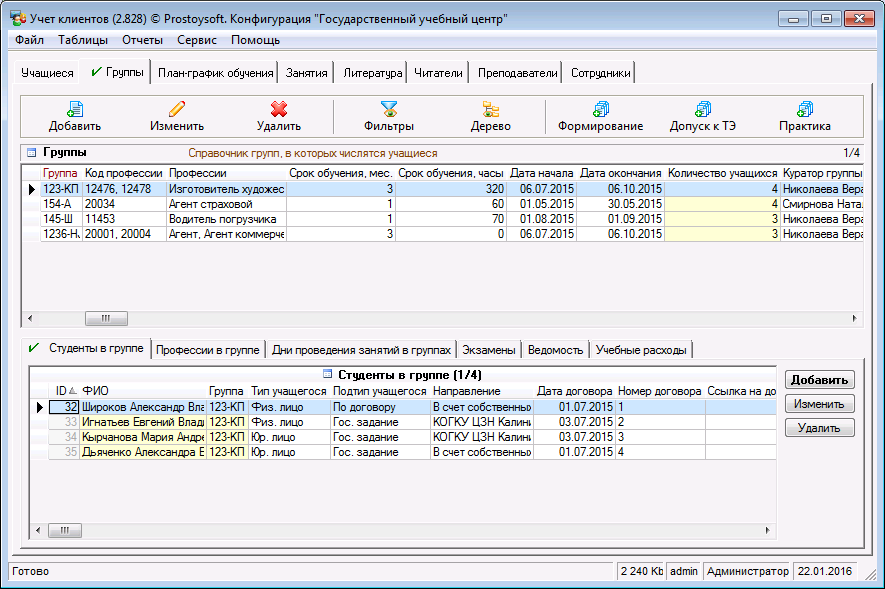
Task: Click the Изменить pencil icon
Action: click(177, 109)
